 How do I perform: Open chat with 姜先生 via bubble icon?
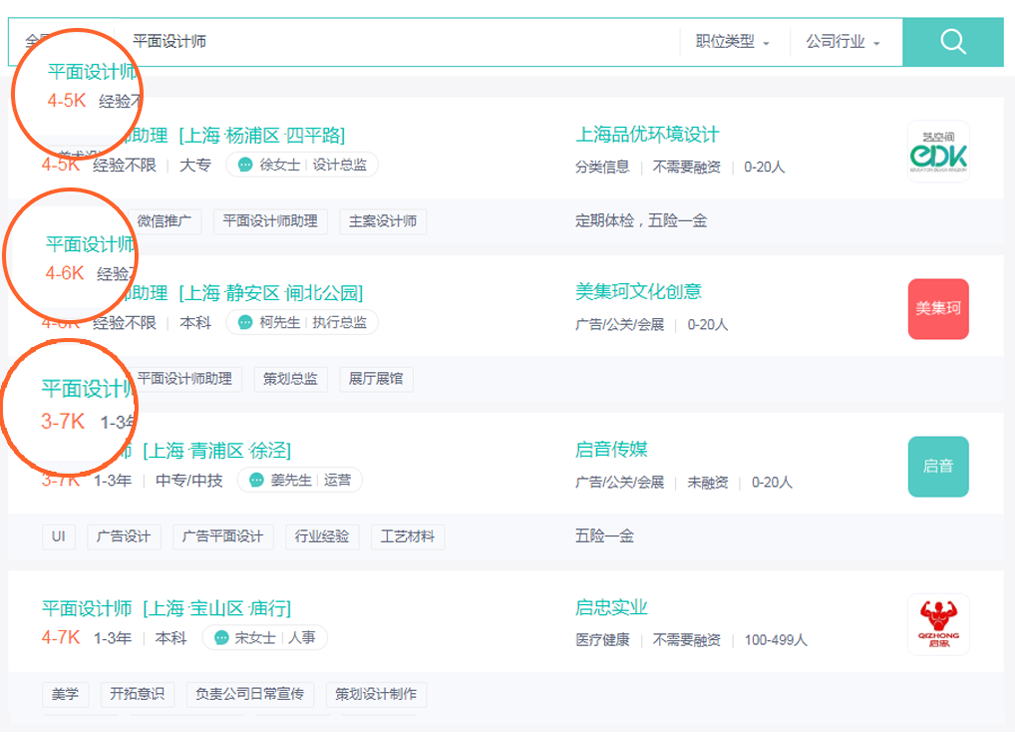click(x=256, y=480)
